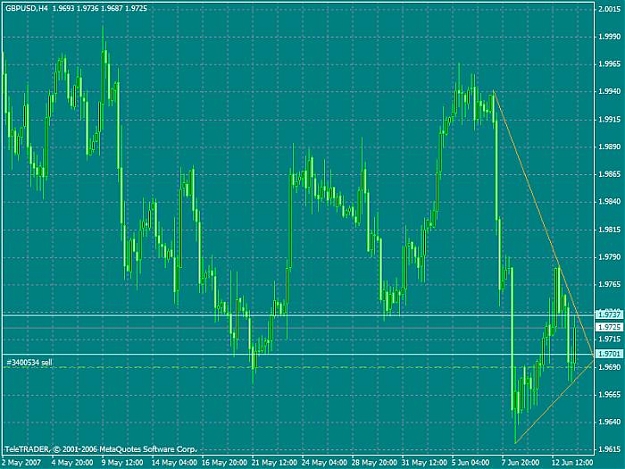Image resolution: width=625 pixels, height=469 pixels.
Task: Select the #3400534 sell order label
Action: click(x=29, y=363)
